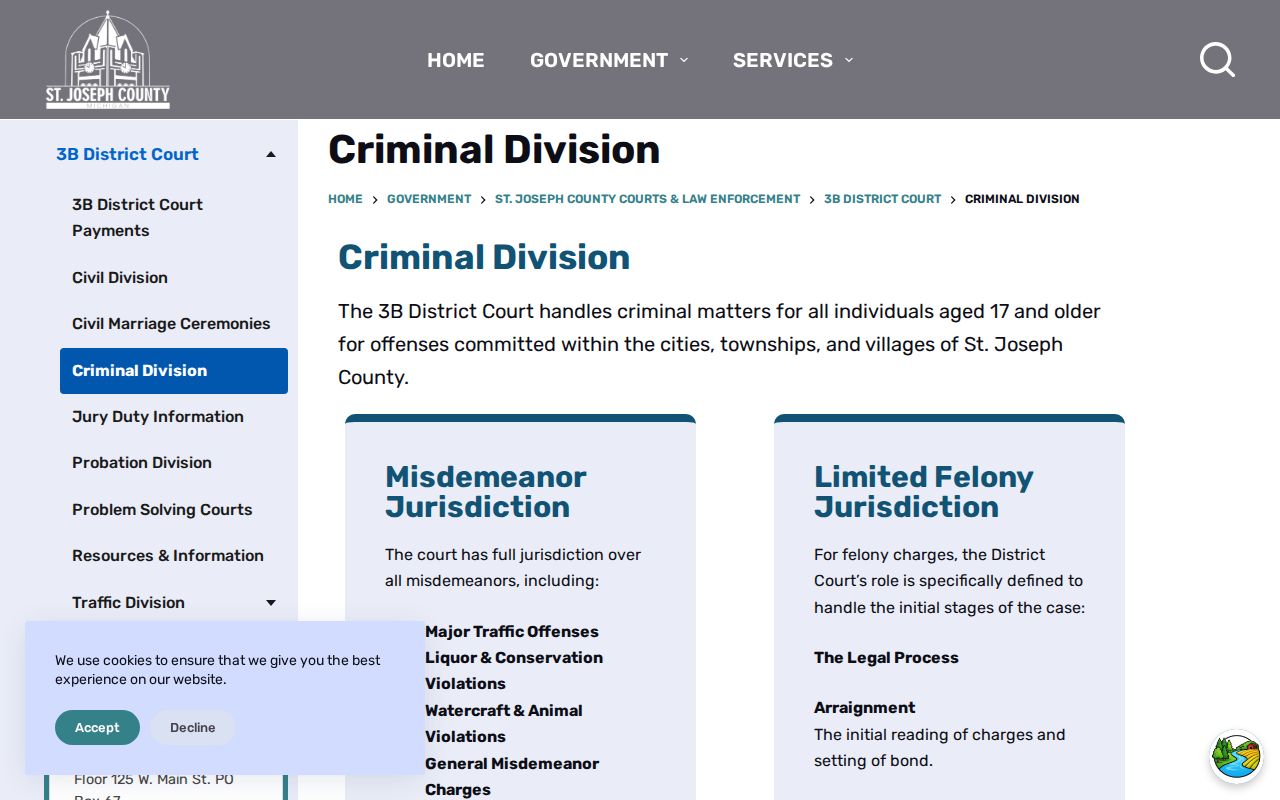
Task: Open Resources & Information link
Action: pos(168,556)
